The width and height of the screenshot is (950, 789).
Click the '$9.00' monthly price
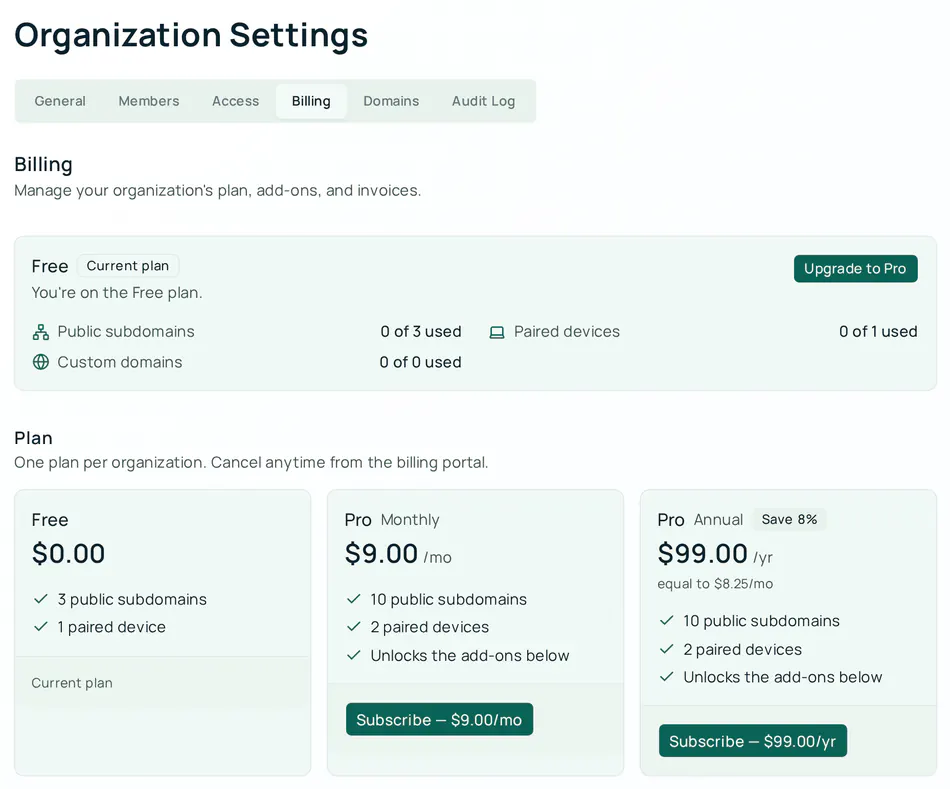pyautogui.click(x=381, y=553)
